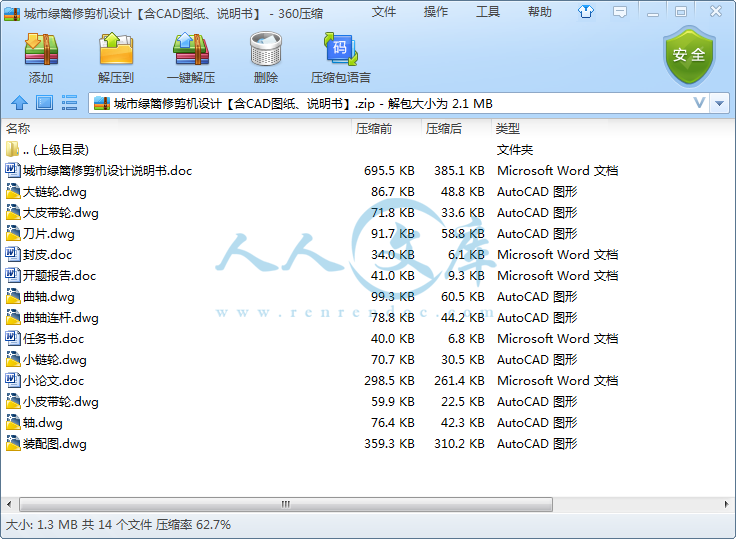Image resolution: width=736 pixels, height=539 pixels.
Task: Click the 删除 (Delete) trash icon
Action: [266, 49]
